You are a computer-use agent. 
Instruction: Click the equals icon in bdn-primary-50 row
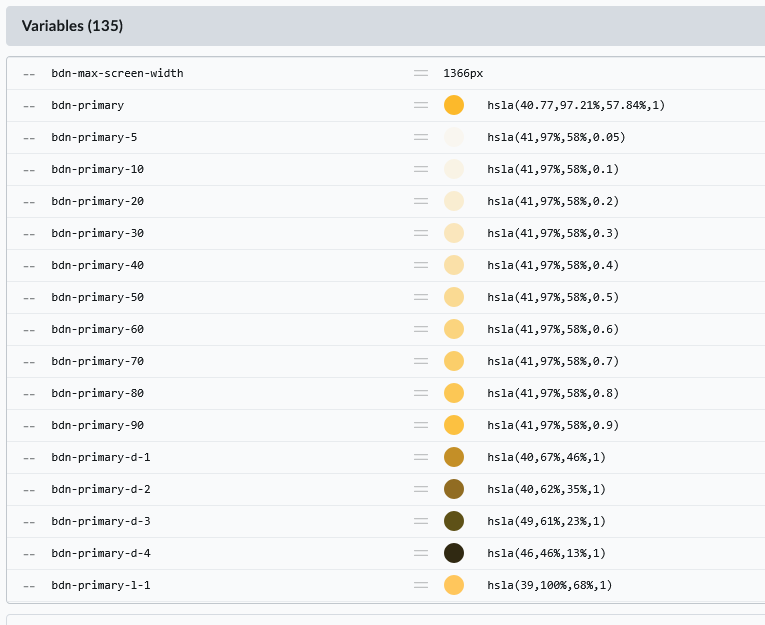point(421,297)
